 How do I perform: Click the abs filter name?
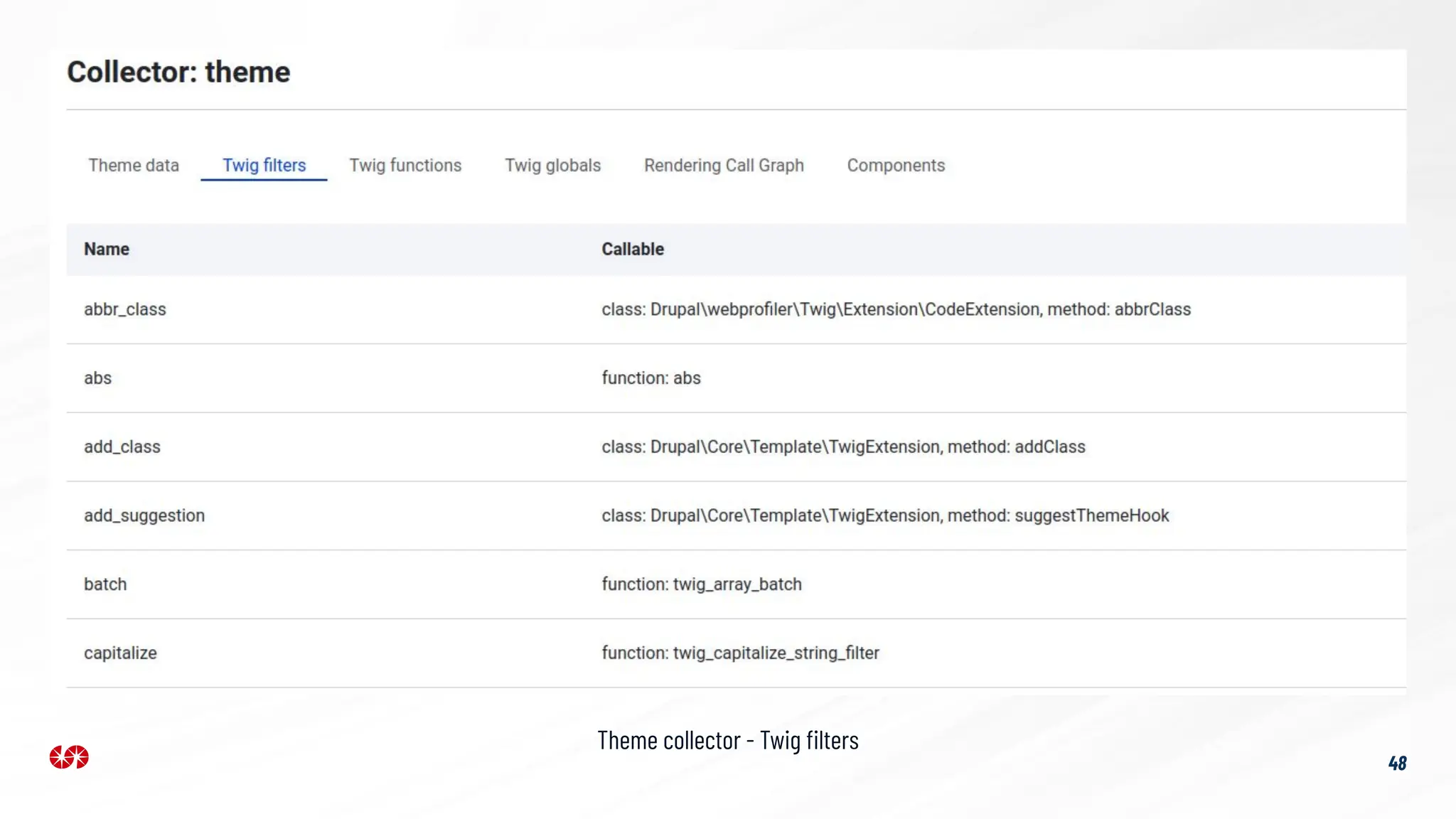point(98,378)
